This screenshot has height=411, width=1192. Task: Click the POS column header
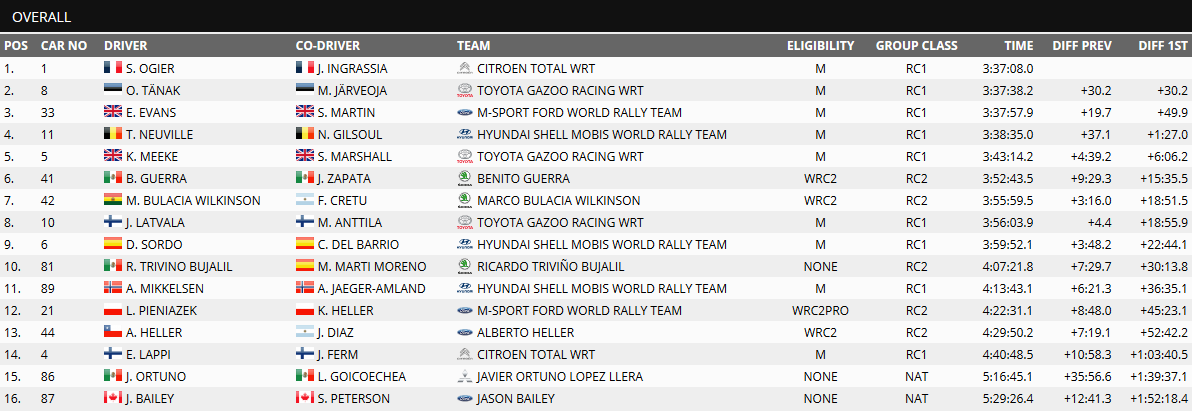point(16,46)
